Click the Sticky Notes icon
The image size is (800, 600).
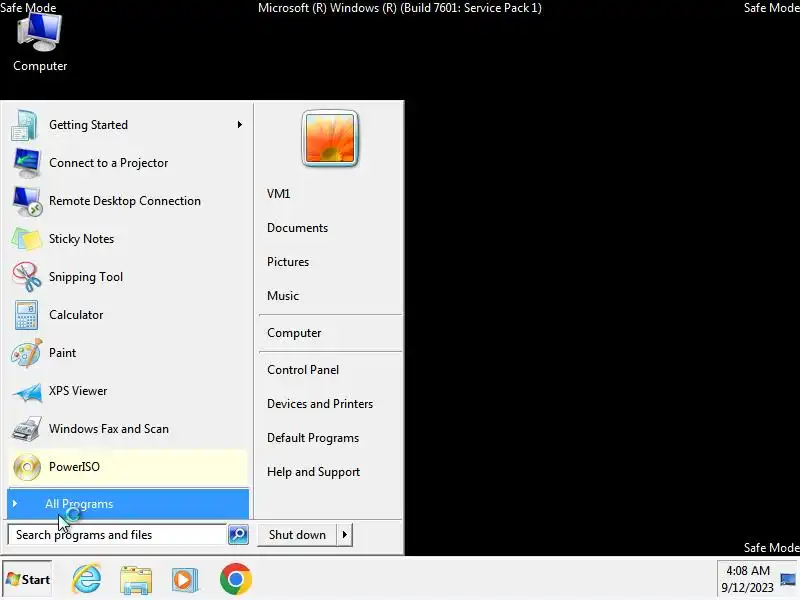[x=26, y=239]
